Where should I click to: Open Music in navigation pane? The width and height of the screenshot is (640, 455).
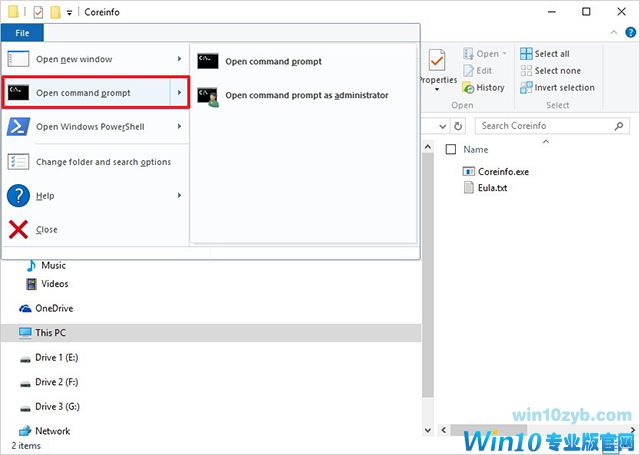point(46,266)
